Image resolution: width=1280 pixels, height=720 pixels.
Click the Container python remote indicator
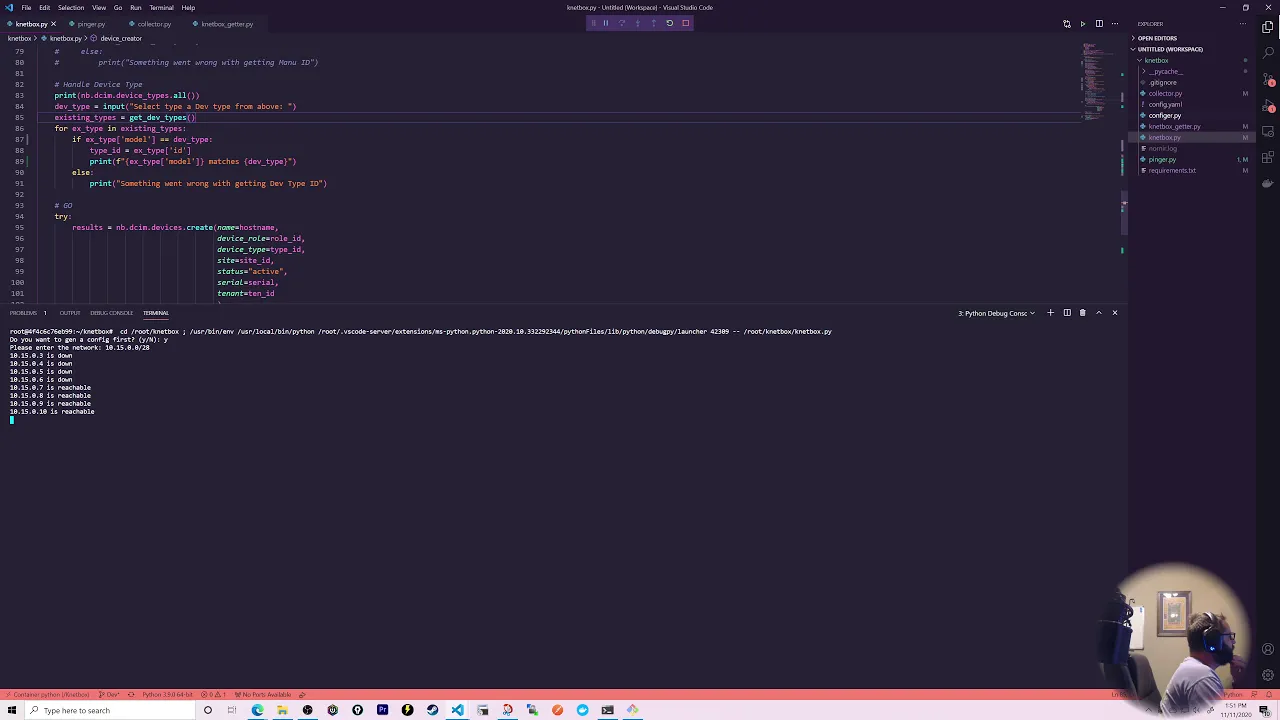pos(46,695)
